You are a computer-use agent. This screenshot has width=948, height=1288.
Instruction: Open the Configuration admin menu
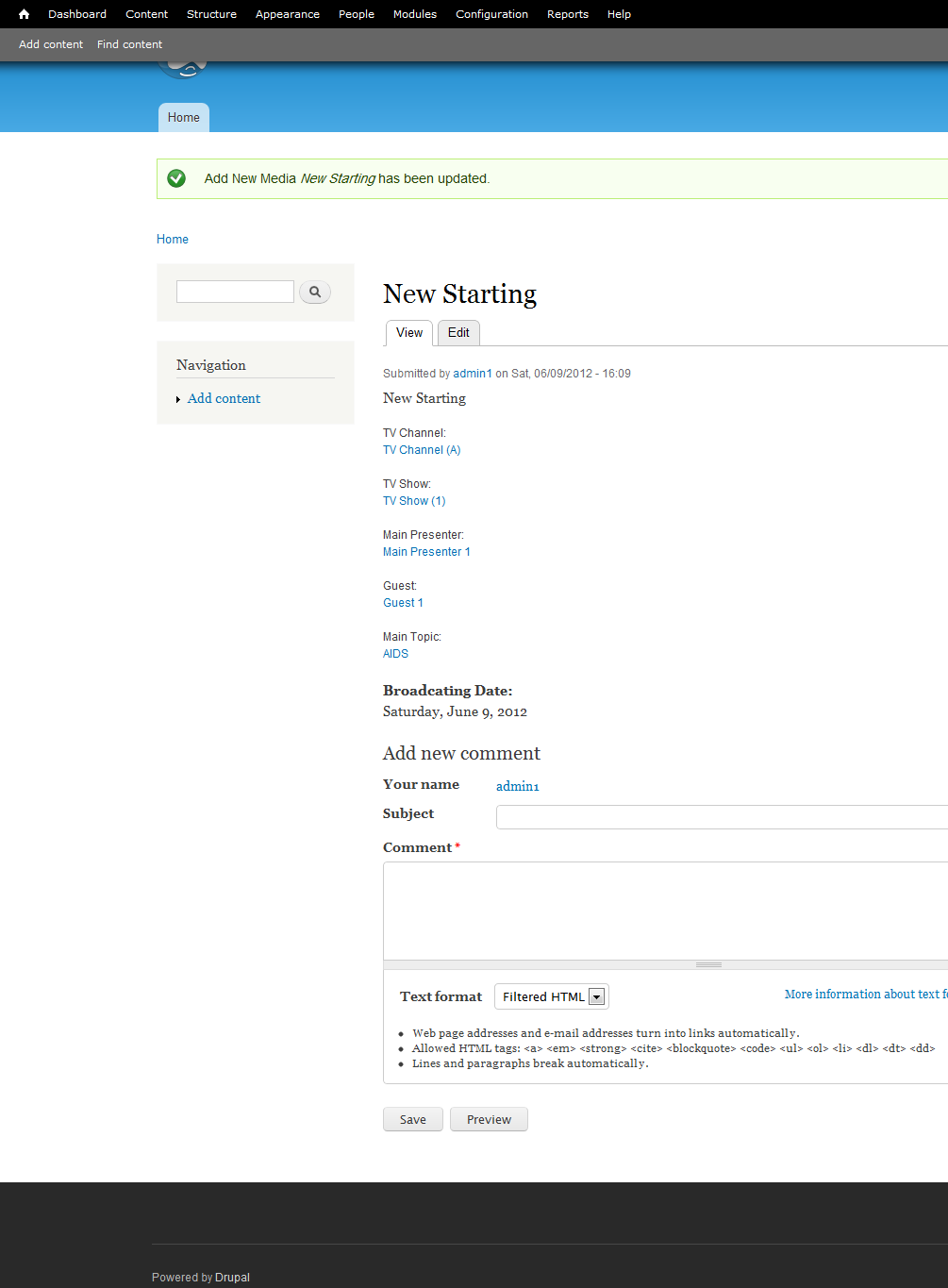tap(491, 14)
